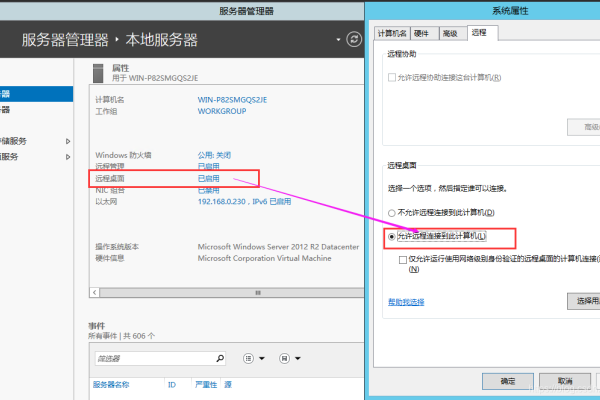
Task: Open the 计算机名 tab
Action: click(x=392, y=33)
